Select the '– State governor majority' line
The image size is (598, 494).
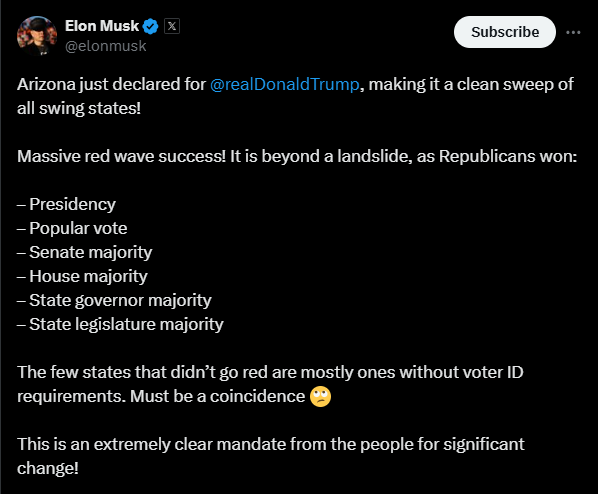[x=114, y=301]
